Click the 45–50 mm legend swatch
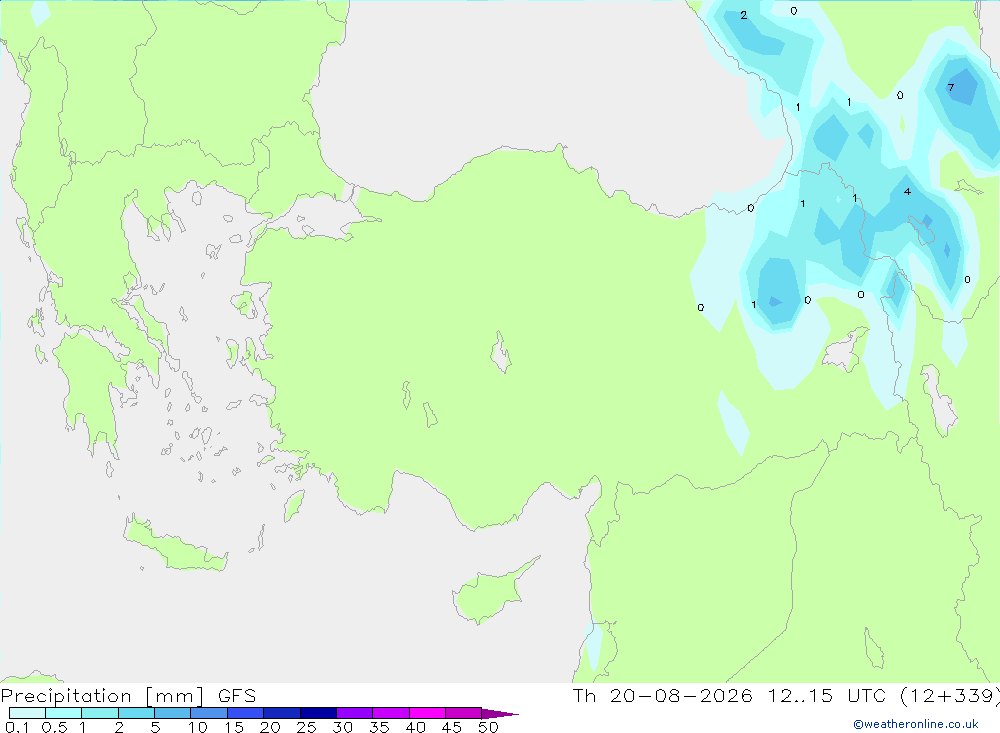The width and height of the screenshot is (1000, 733). [x=463, y=713]
